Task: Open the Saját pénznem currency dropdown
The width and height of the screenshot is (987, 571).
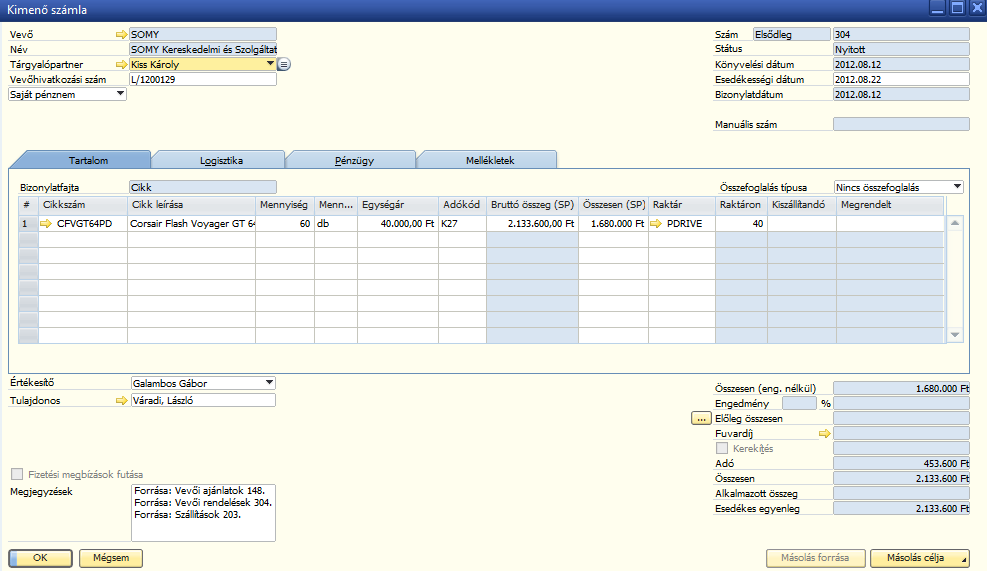Action: click(x=120, y=94)
